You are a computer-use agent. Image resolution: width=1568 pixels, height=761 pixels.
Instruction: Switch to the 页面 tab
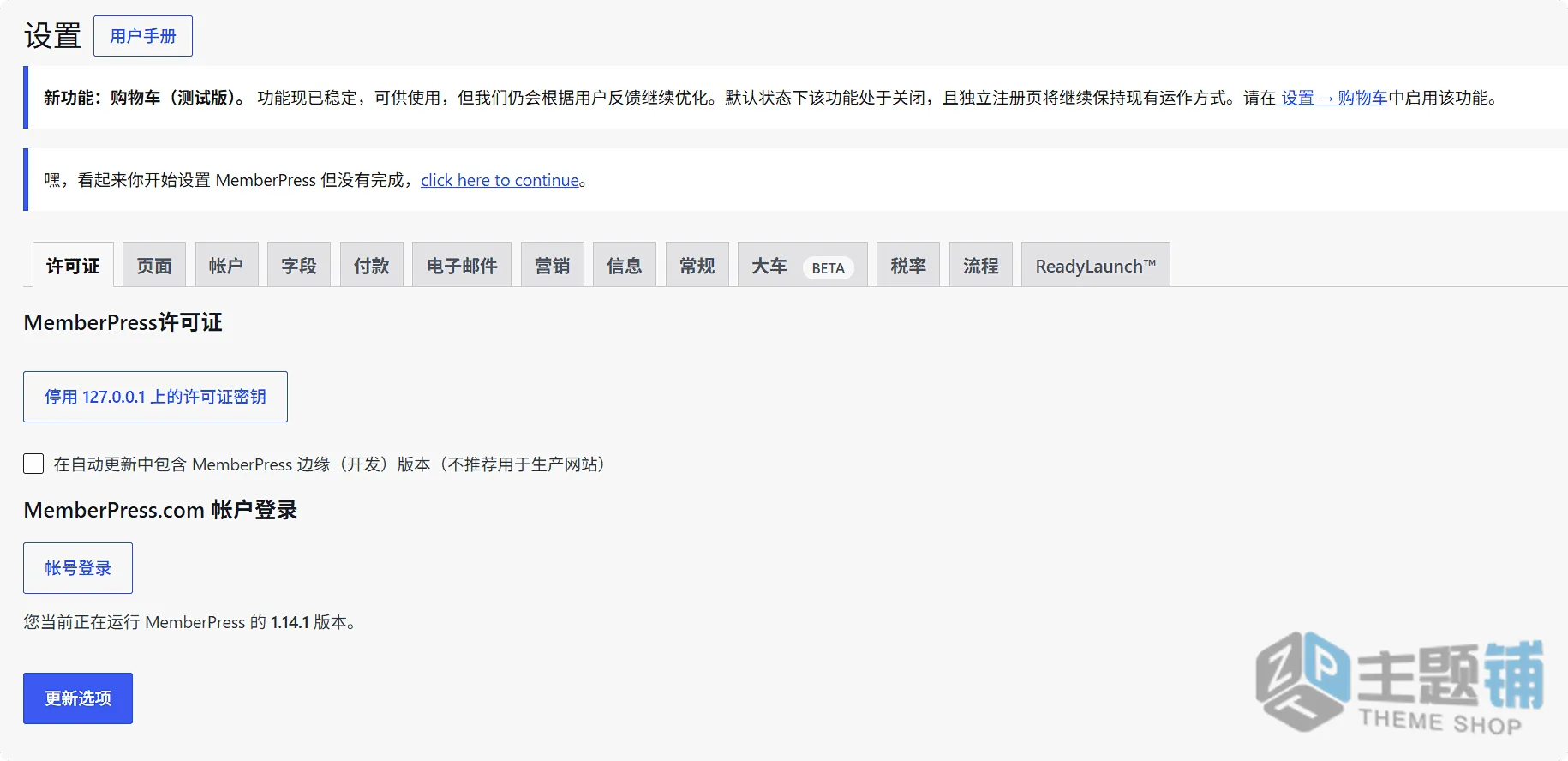click(154, 266)
